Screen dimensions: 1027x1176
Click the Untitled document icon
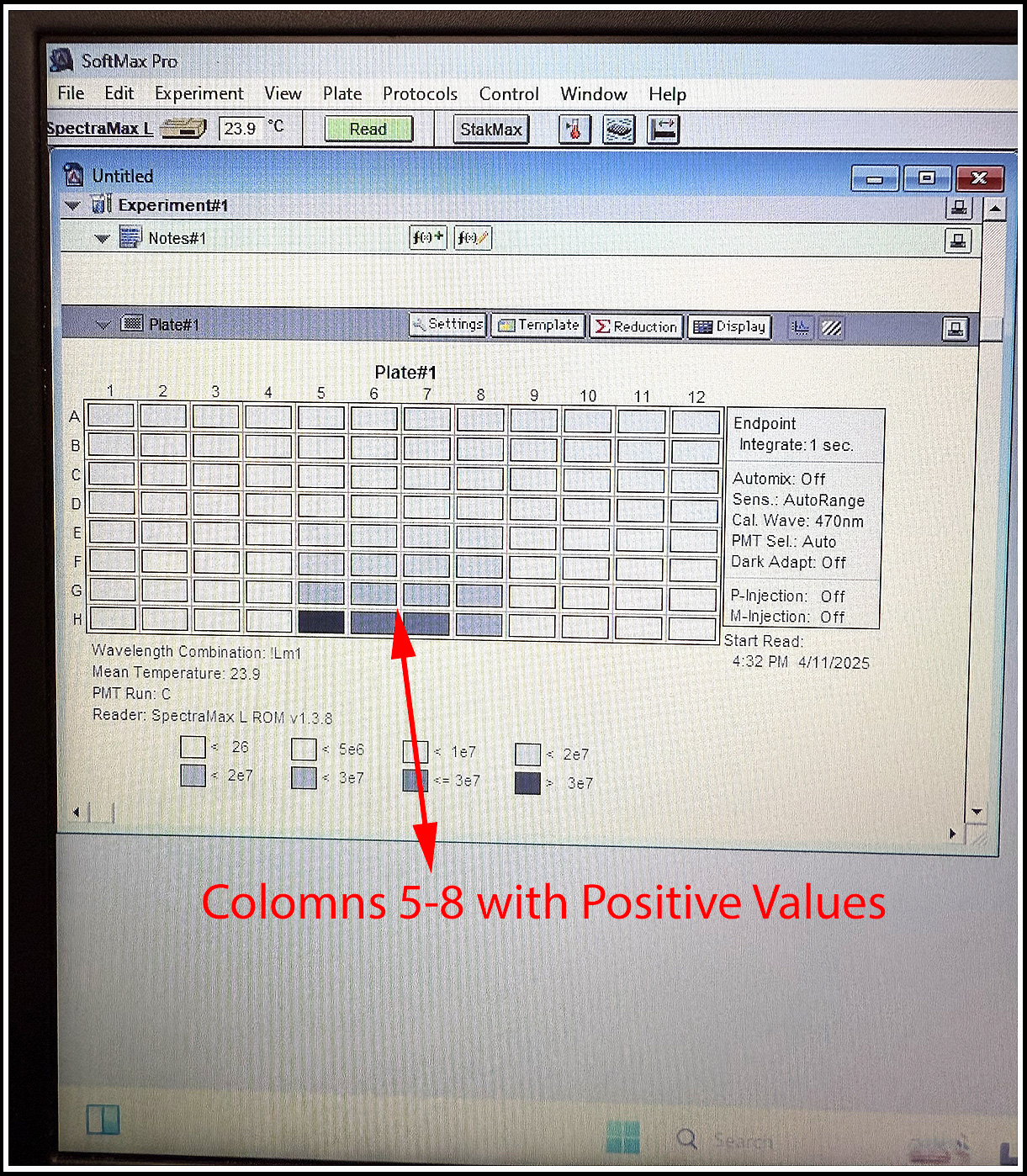74,175
